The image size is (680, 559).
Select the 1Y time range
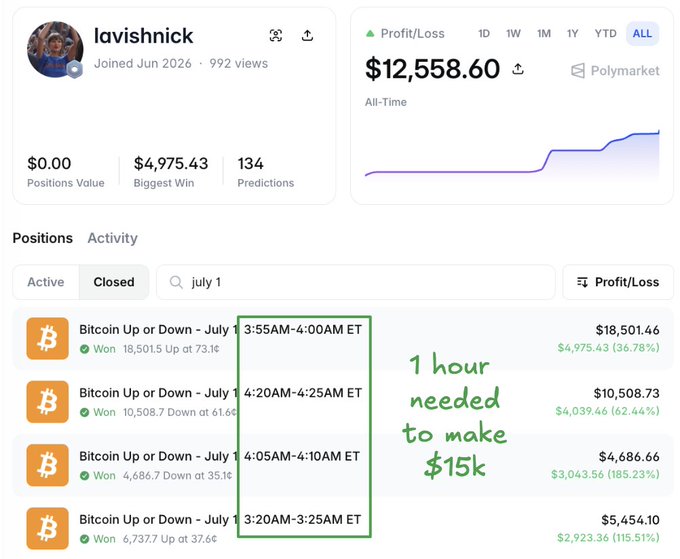572,33
